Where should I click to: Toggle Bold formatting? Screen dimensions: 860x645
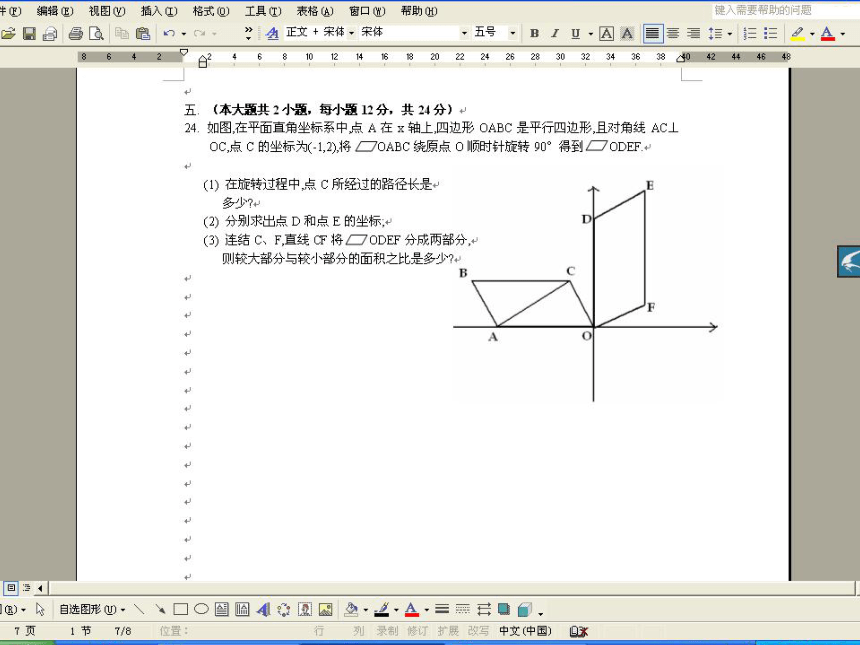534,33
